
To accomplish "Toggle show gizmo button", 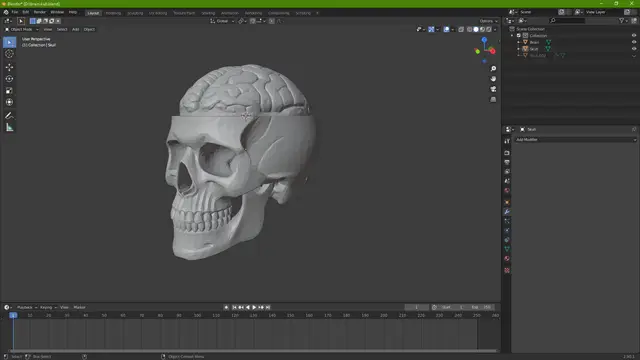I will pos(431,29).
